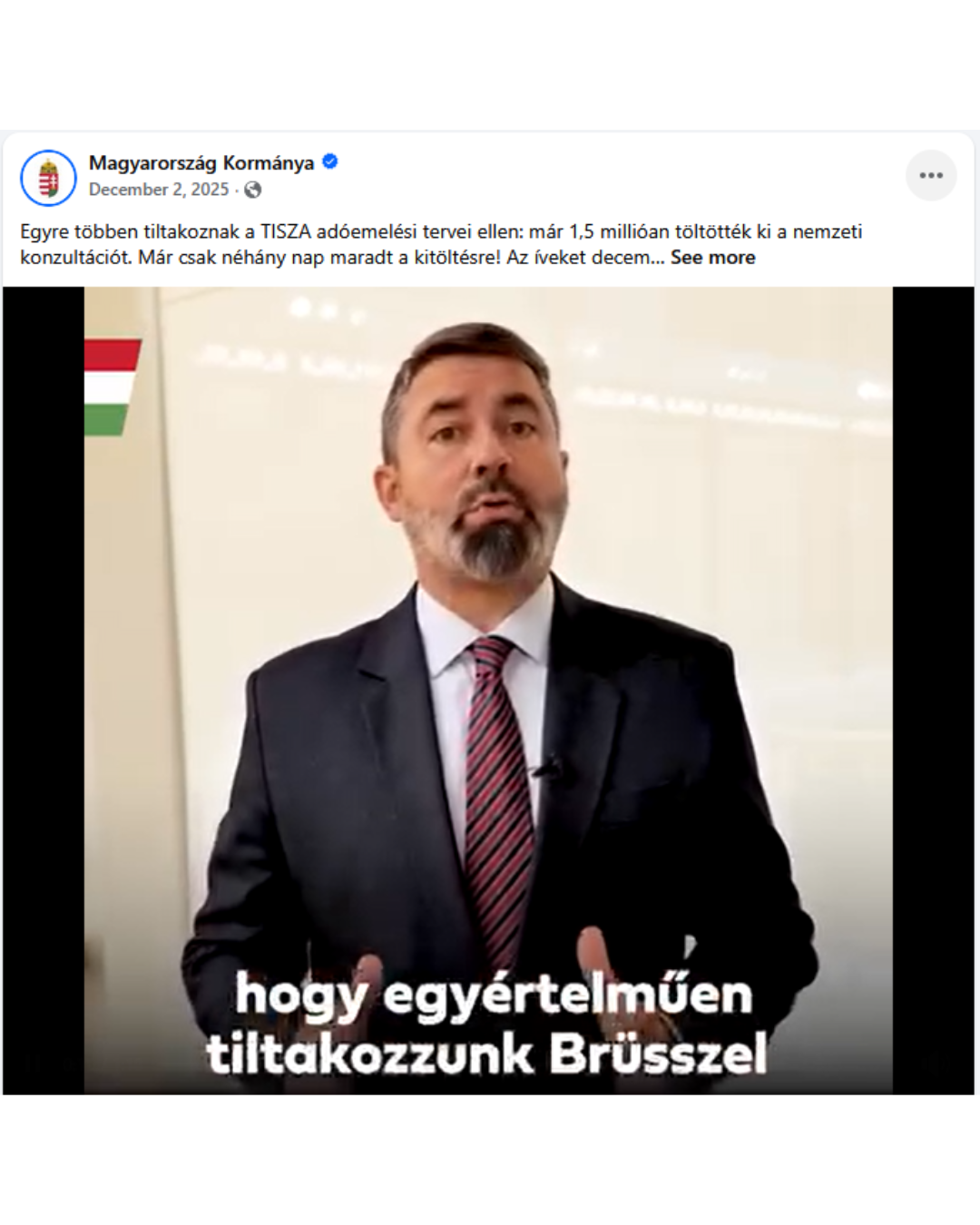
Task: Click the lapel microphone on the speaker's jacket
Action: pyautogui.click(x=547, y=769)
